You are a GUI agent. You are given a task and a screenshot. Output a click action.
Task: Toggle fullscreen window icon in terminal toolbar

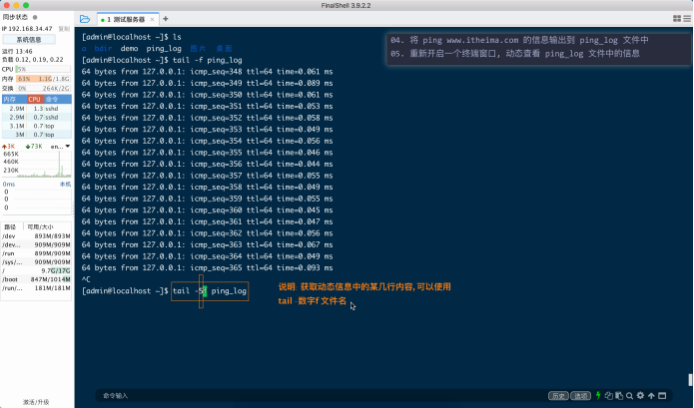coord(662,396)
